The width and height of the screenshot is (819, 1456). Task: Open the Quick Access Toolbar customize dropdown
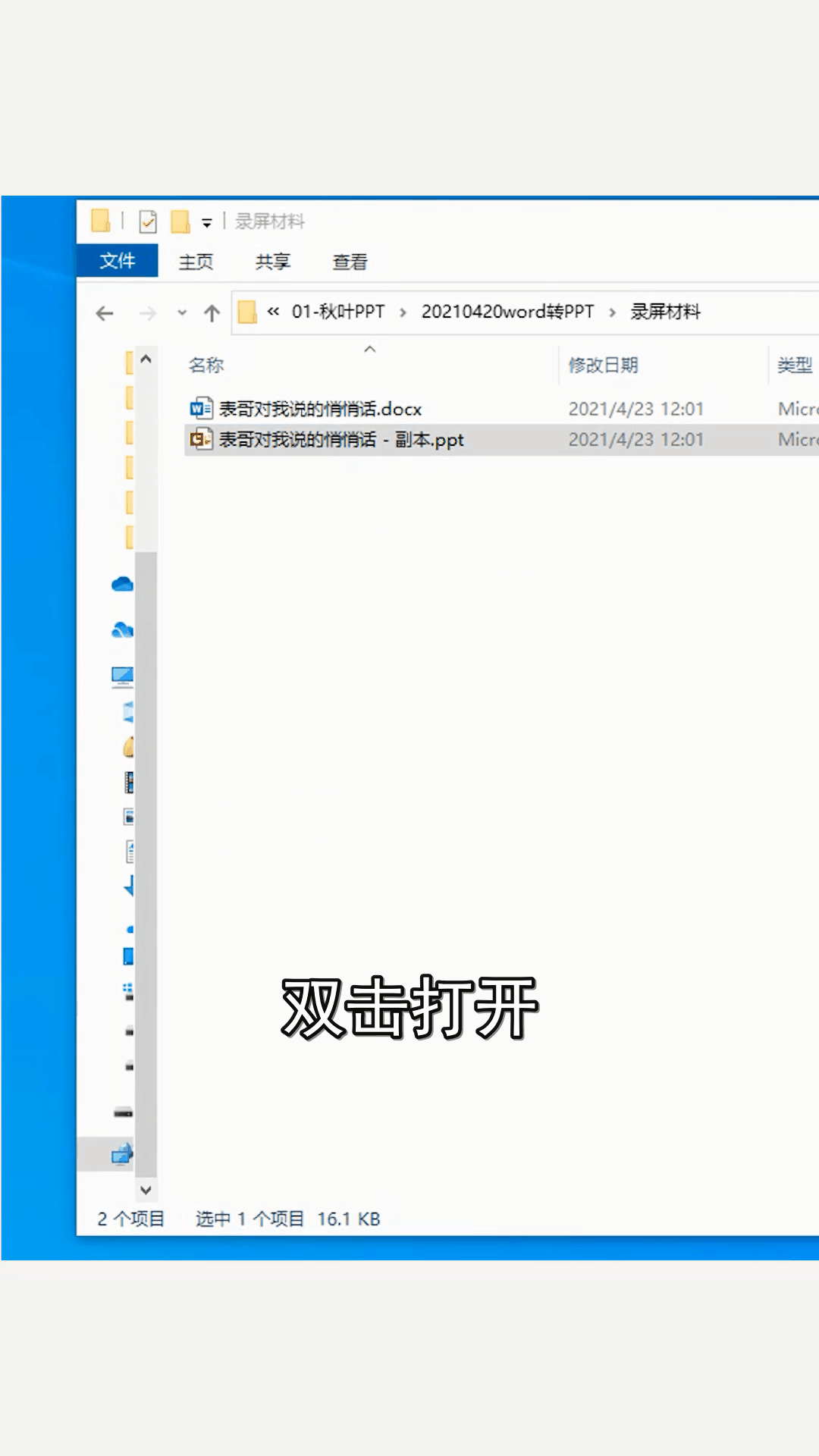tap(206, 223)
